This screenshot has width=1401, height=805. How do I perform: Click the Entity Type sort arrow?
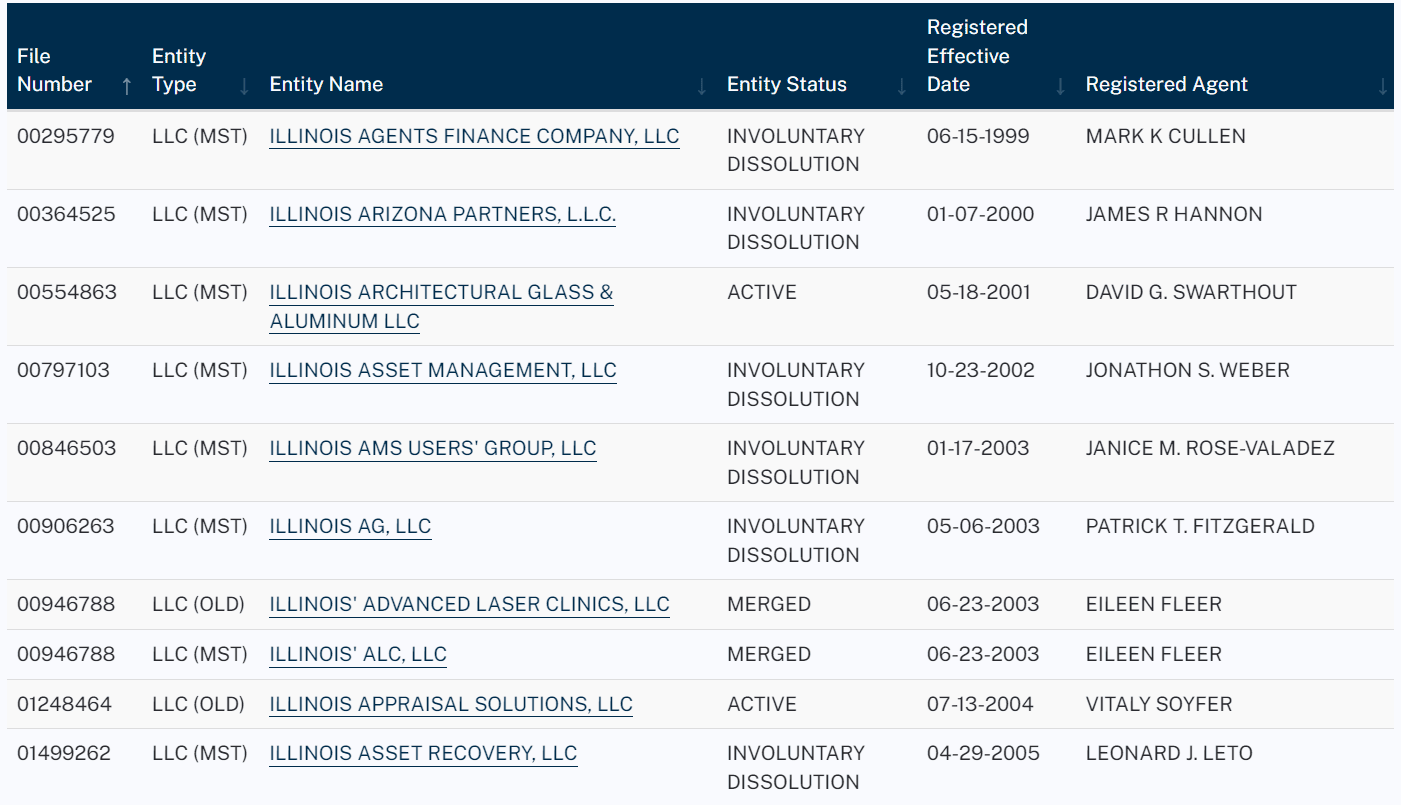[244, 87]
